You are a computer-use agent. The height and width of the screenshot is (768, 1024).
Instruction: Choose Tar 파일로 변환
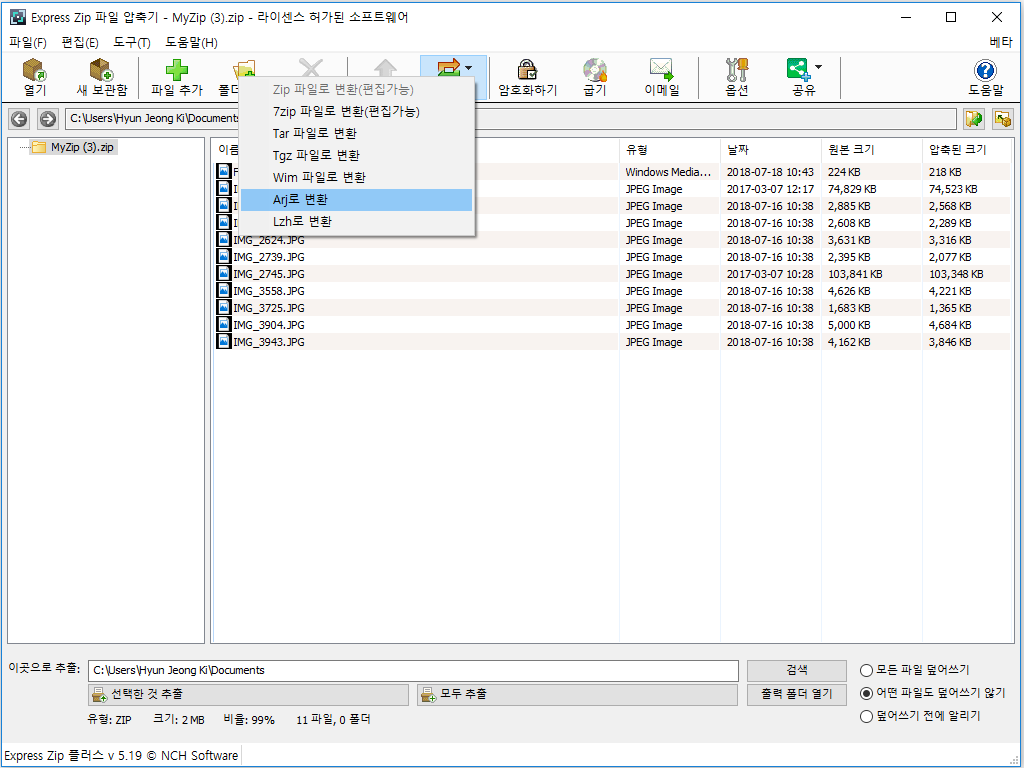pos(357,134)
